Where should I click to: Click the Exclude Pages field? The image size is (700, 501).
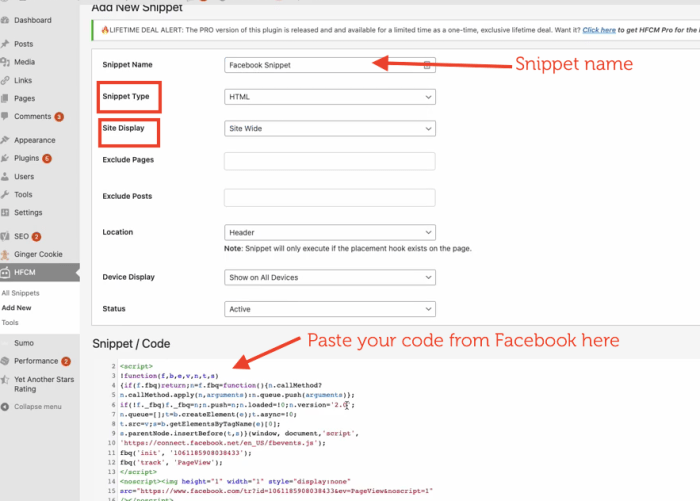329,161
